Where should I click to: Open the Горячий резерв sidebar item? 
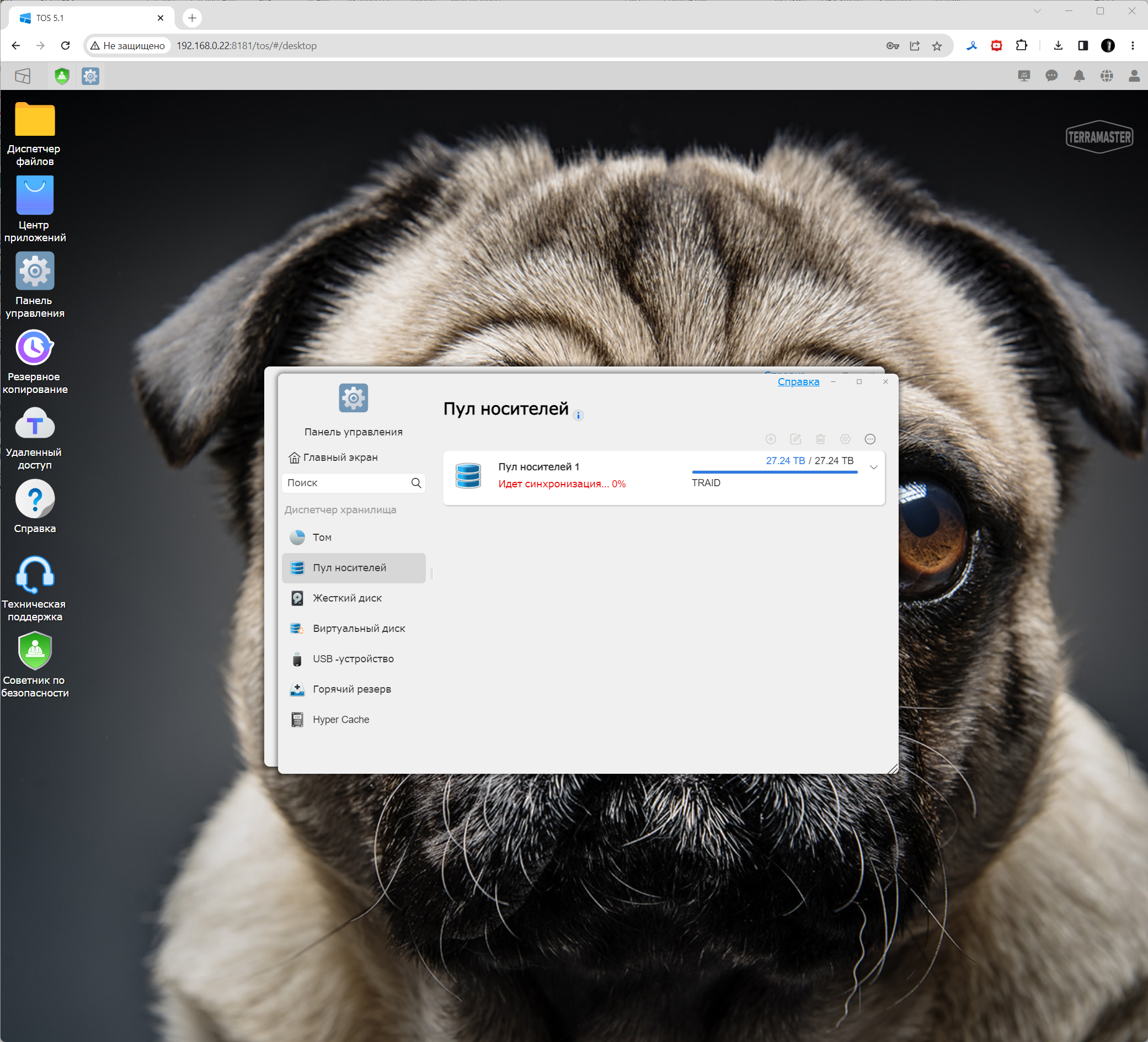point(351,689)
